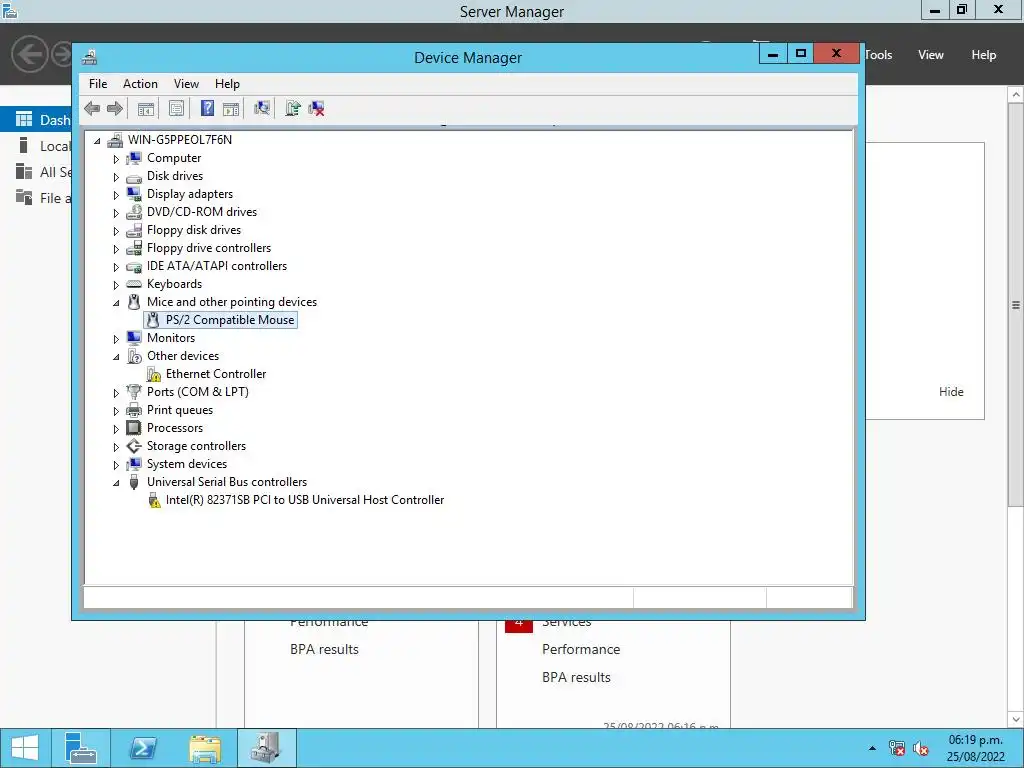Screen dimensions: 1024x768
Task: Click the Keyboards category icon
Action: click(134, 284)
